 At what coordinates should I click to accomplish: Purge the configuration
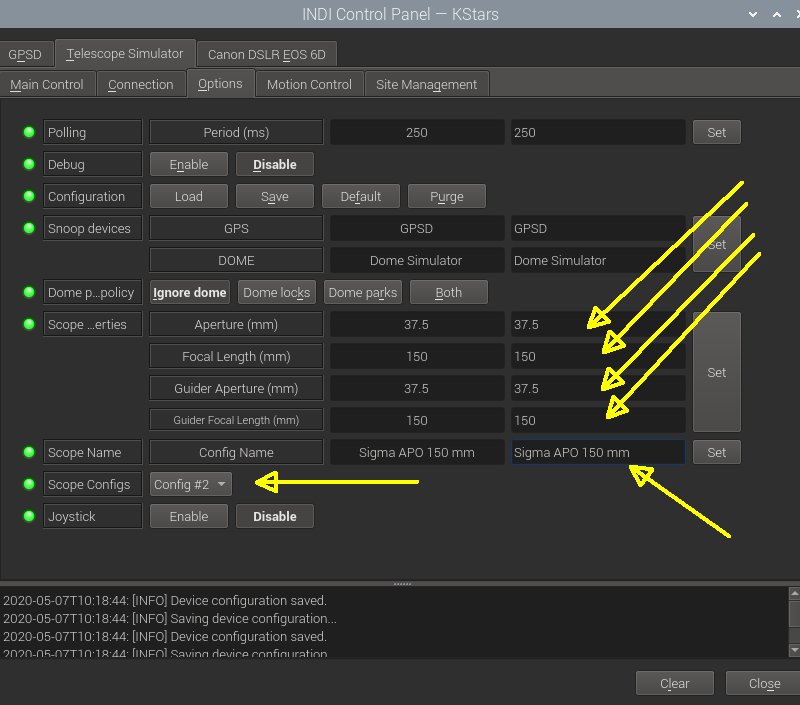point(447,196)
